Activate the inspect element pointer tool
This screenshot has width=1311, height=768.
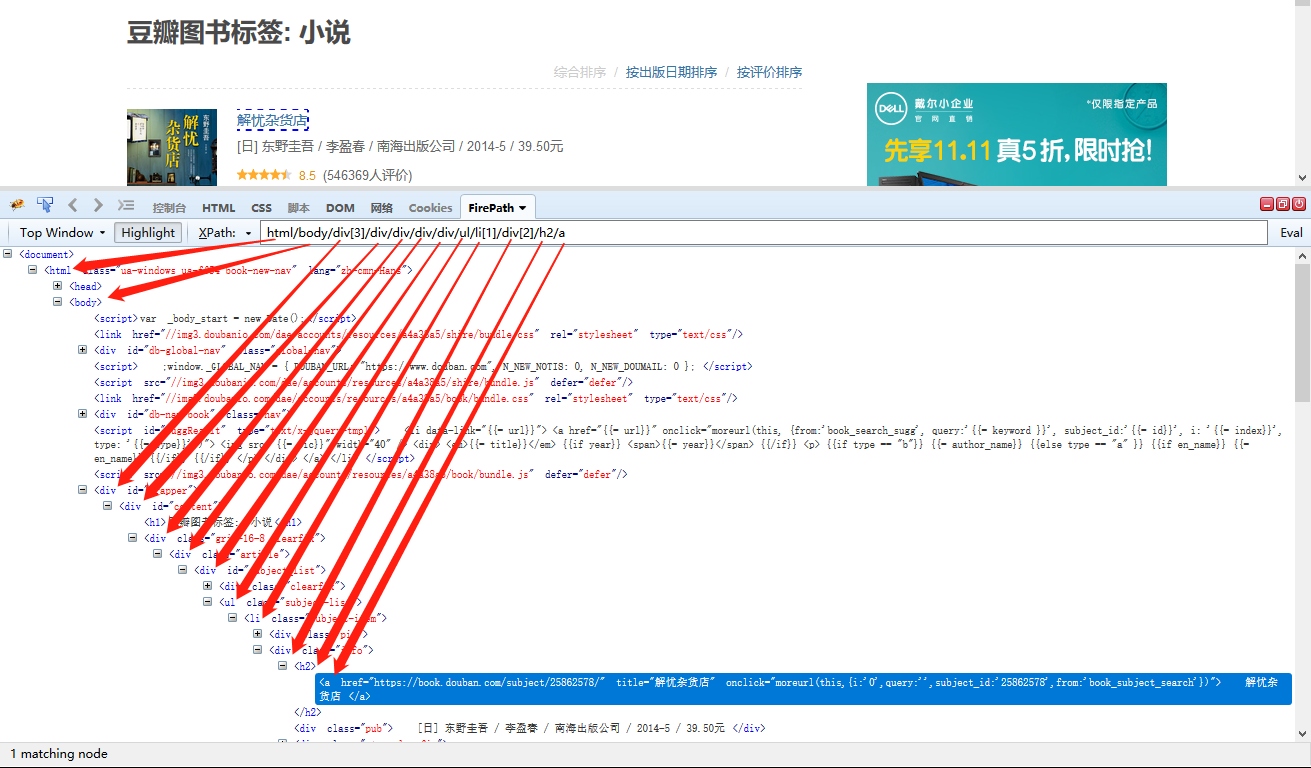click(x=45, y=205)
